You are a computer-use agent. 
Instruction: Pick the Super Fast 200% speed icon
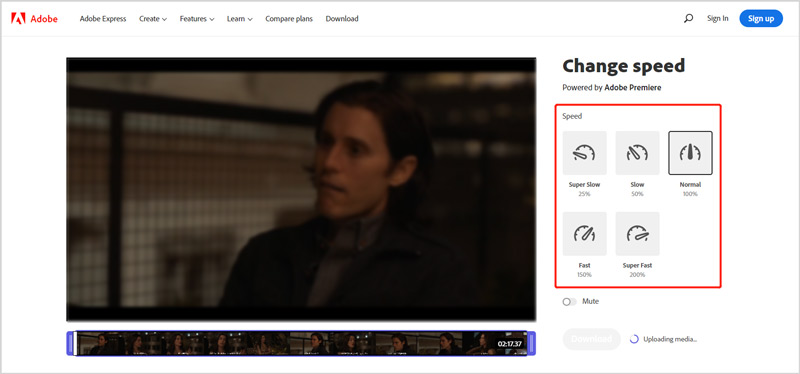(x=637, y=234)
